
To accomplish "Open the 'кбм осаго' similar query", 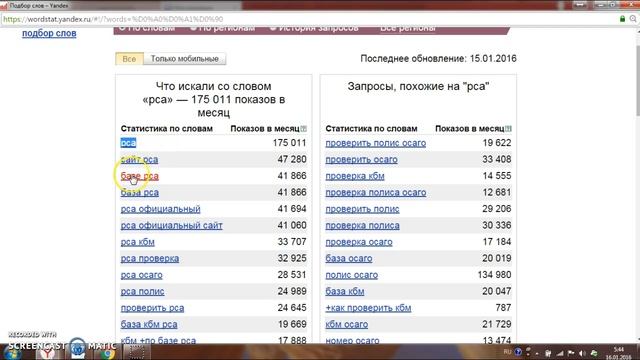I will click(x=347, y=324).
